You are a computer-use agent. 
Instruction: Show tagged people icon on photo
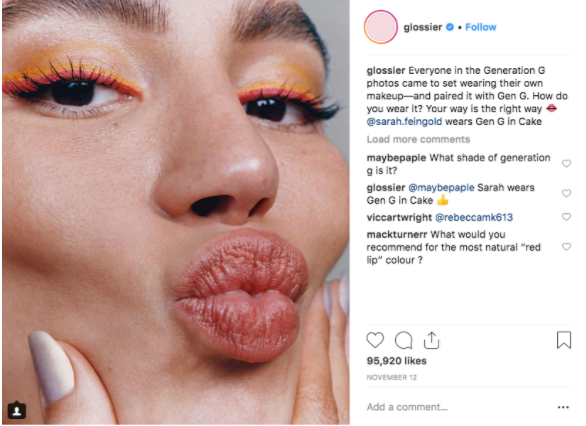click(17, 410)
